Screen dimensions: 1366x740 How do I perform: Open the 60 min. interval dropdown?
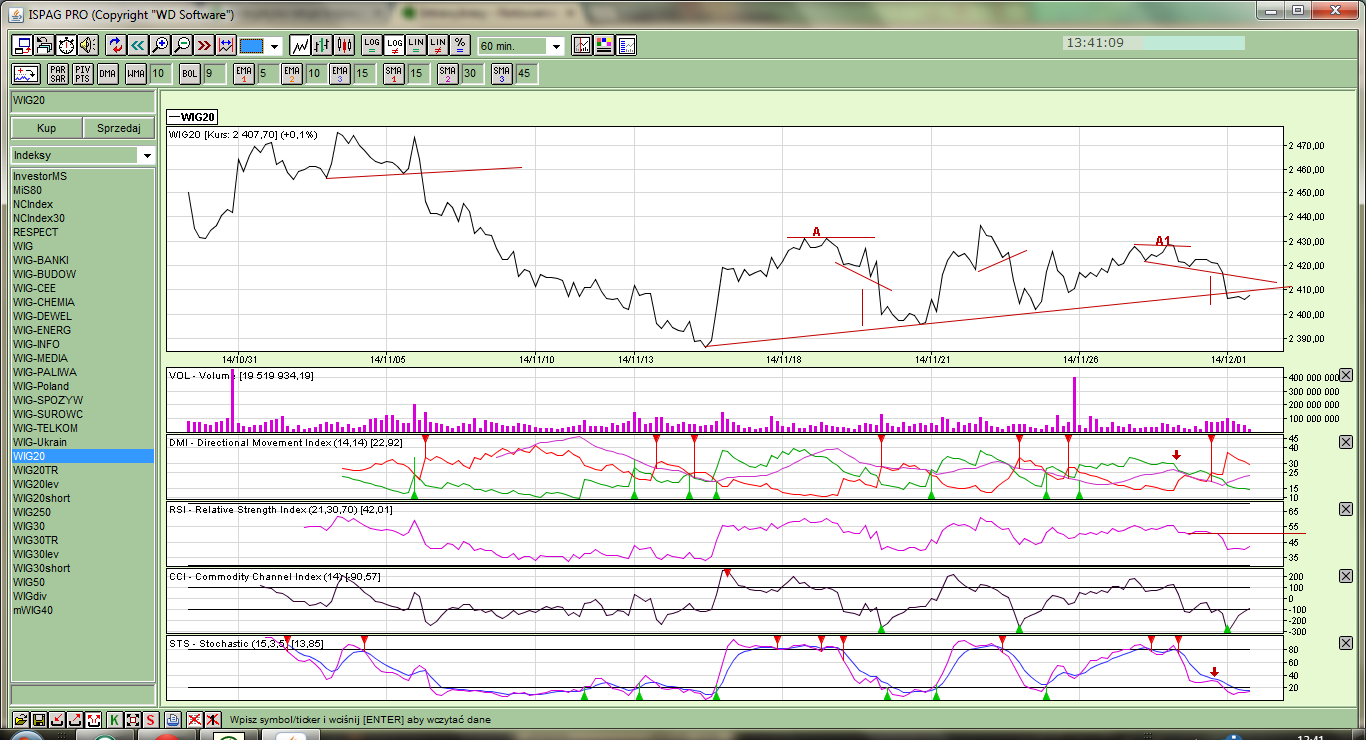point(556,46)
